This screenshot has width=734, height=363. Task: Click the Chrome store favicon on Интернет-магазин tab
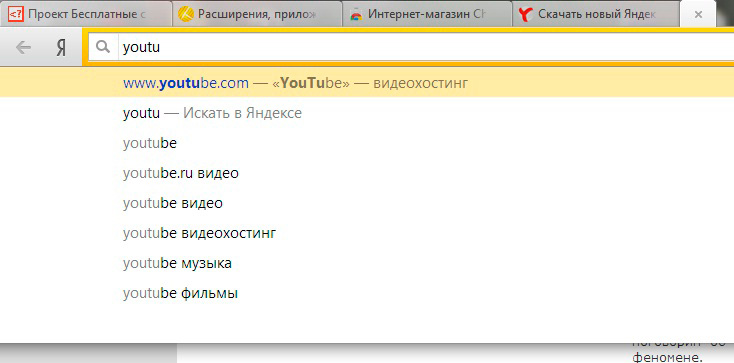tap(356, 15)
